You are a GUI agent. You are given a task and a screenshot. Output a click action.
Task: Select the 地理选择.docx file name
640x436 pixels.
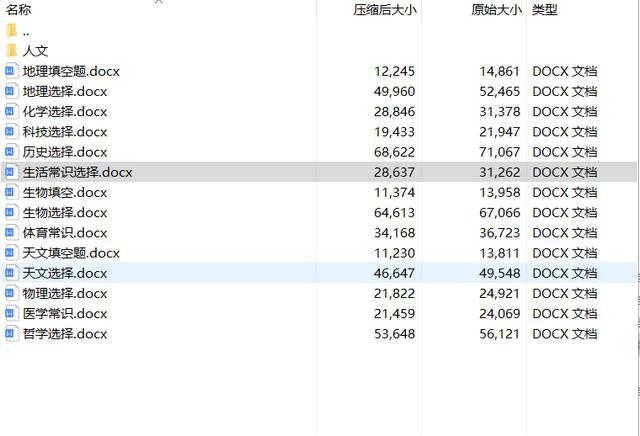pos(65,91)
